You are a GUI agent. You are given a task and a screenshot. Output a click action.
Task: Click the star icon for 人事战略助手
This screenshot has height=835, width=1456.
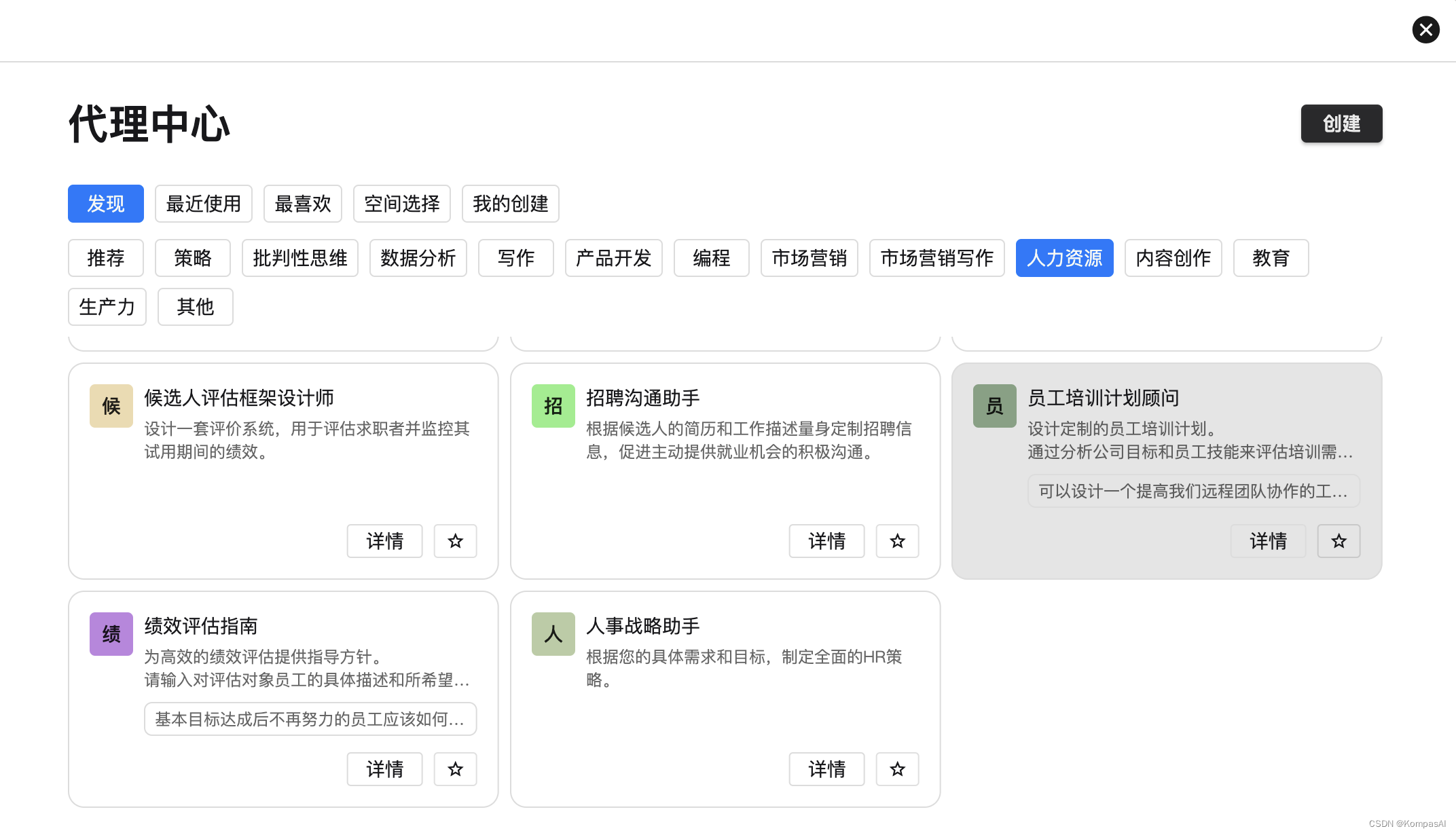pos(897,769)
